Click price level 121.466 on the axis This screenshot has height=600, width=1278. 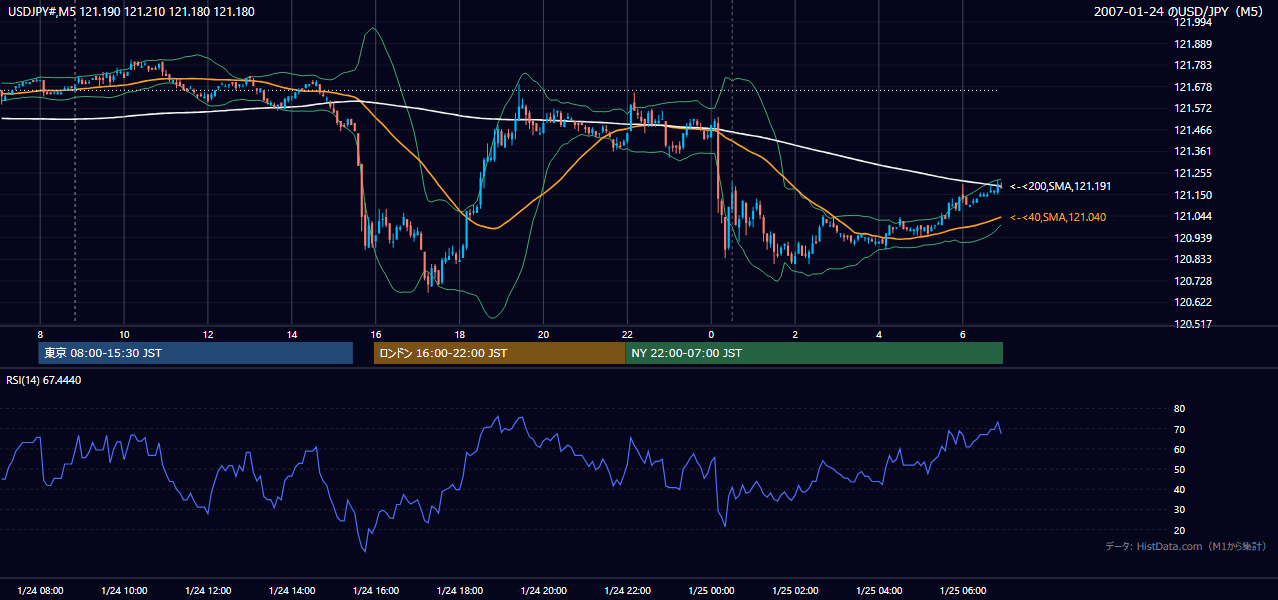coord(1193,130)
